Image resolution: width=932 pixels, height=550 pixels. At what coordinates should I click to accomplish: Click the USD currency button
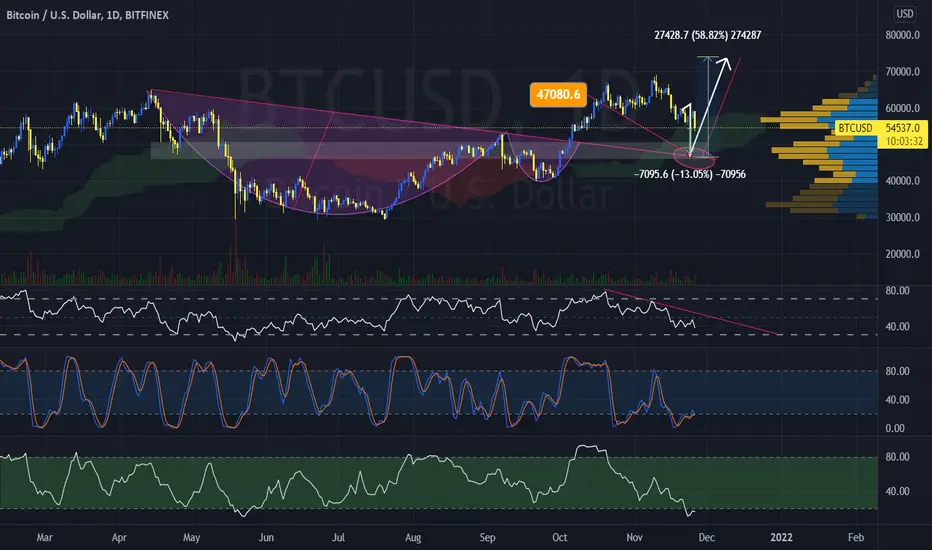pos(905,14)
